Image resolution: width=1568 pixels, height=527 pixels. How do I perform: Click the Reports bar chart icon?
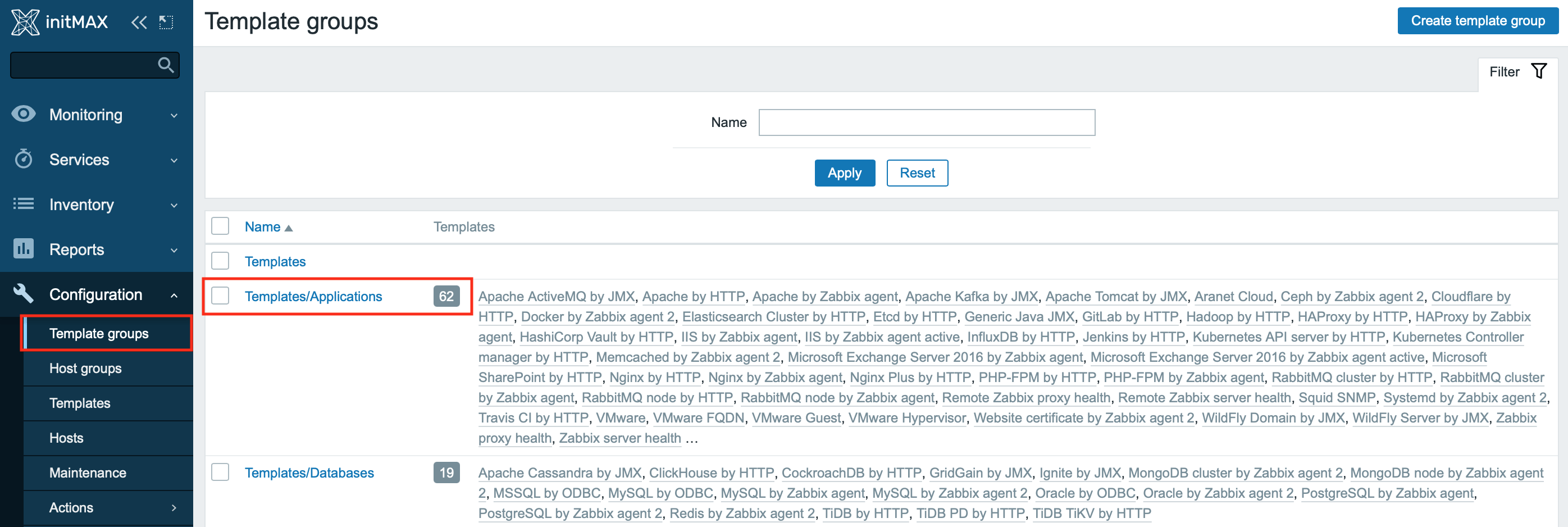tap(24, 249)
